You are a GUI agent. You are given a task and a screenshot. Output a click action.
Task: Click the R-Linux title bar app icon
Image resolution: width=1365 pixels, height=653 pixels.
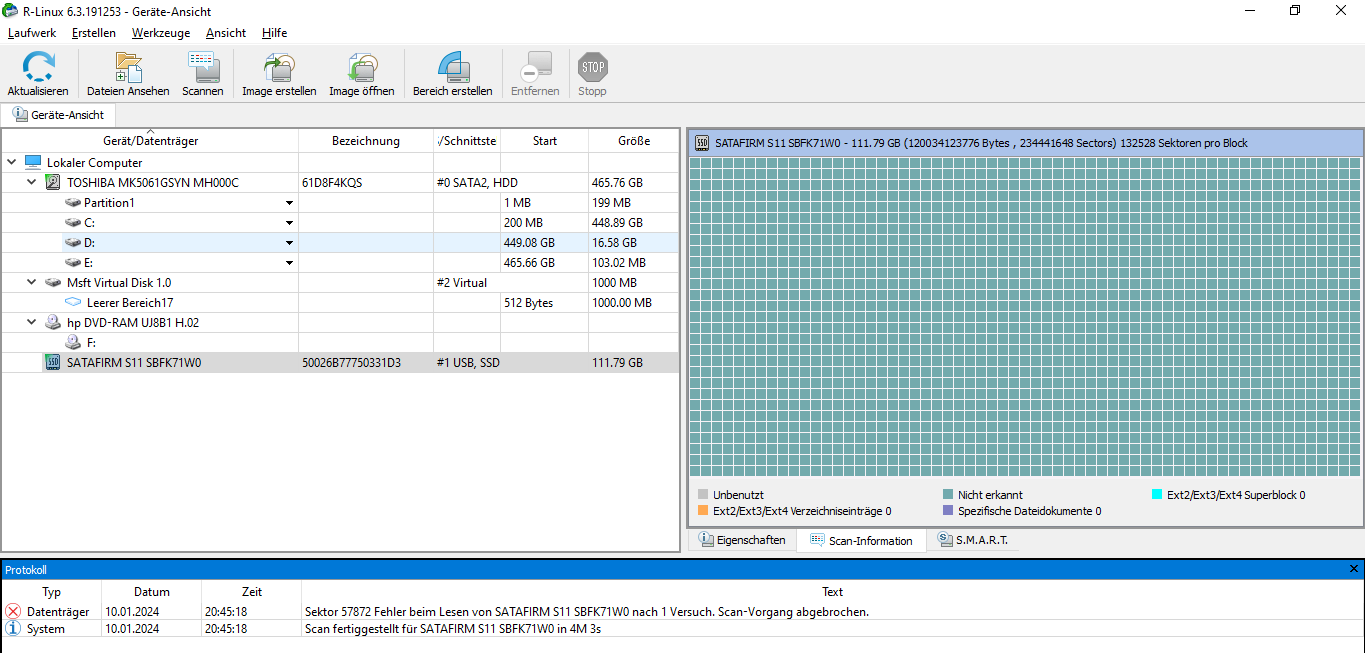10,10
